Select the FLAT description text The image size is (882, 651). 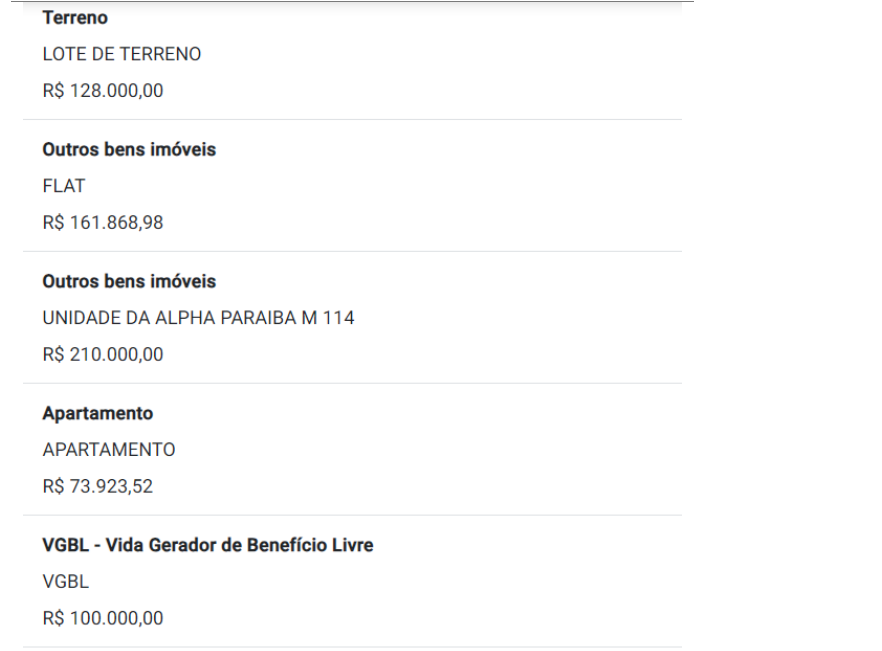[x=64, y=186]
